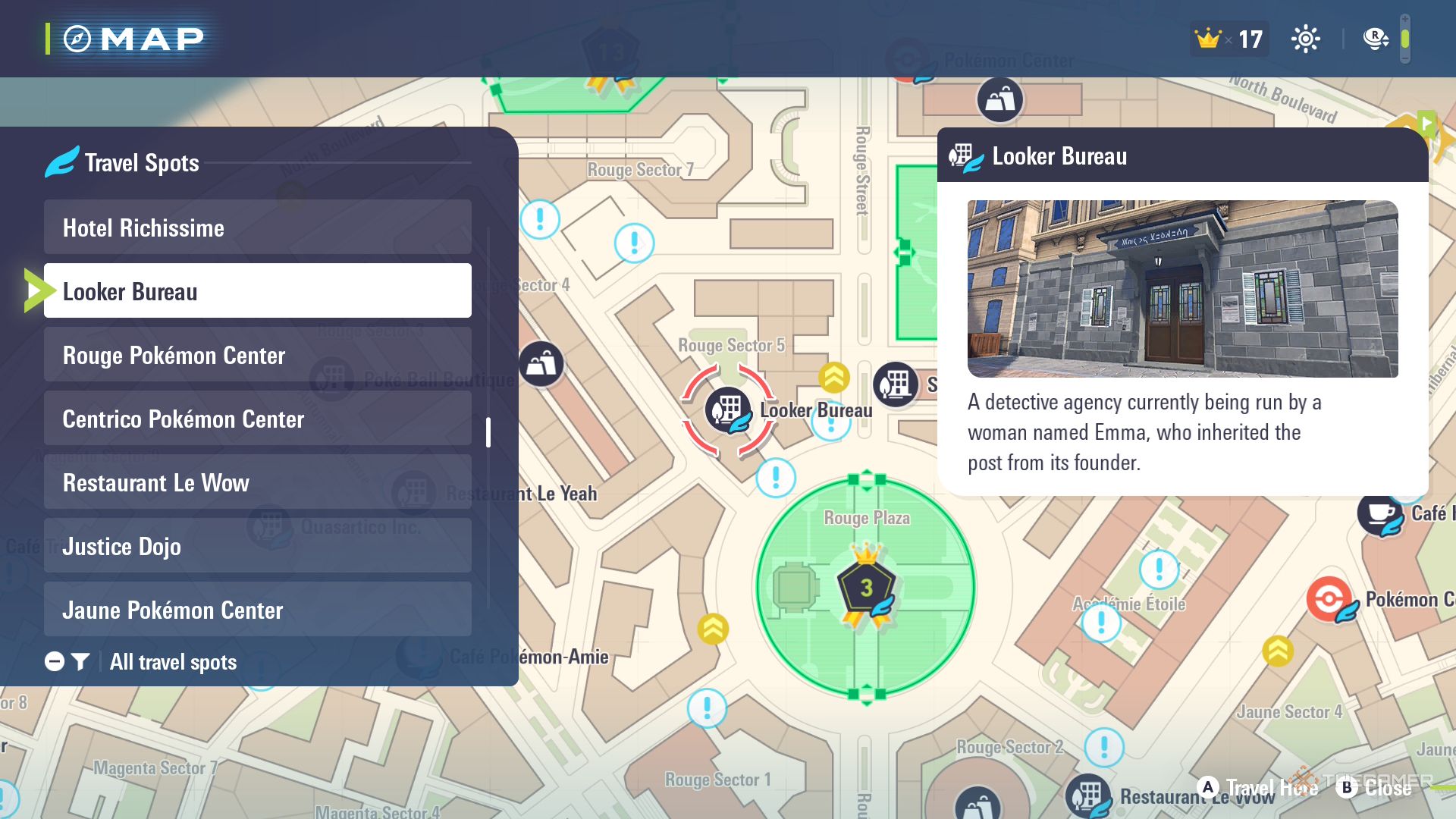Select Rouge Pokémon Center in list
1456x819 pixels.
point(257,355)
